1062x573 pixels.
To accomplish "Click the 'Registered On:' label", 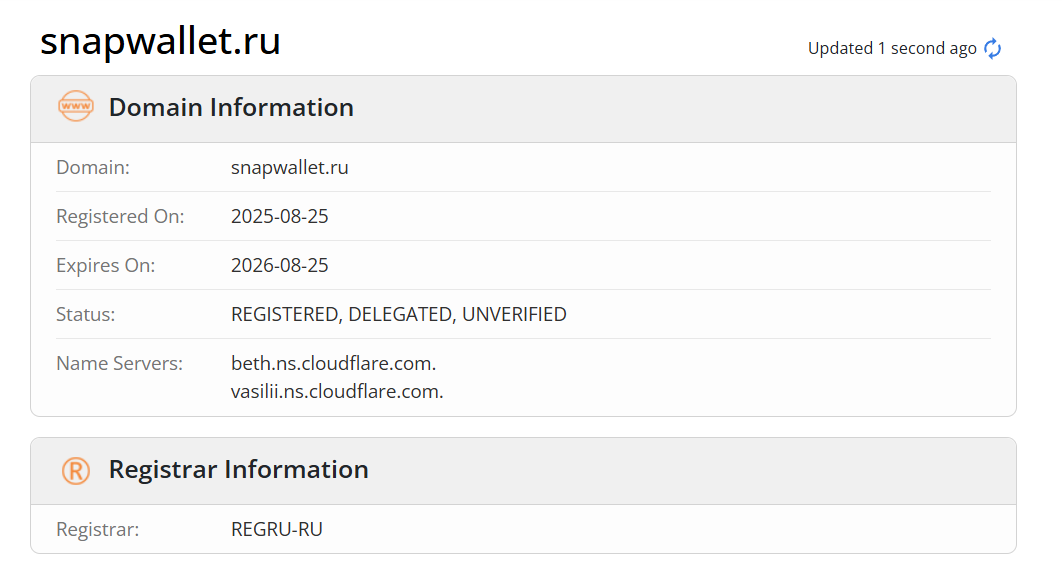I will point(120,216).
